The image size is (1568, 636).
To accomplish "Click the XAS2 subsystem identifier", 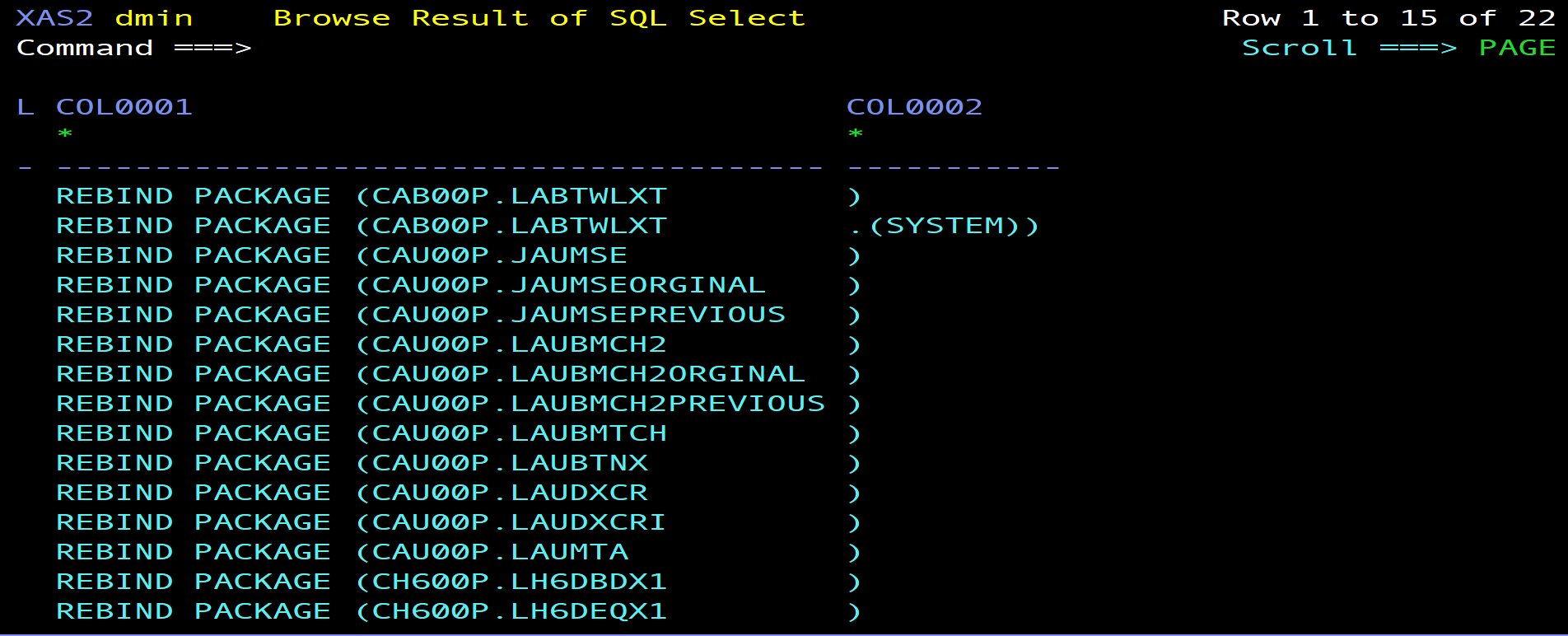I will (54, 18).
